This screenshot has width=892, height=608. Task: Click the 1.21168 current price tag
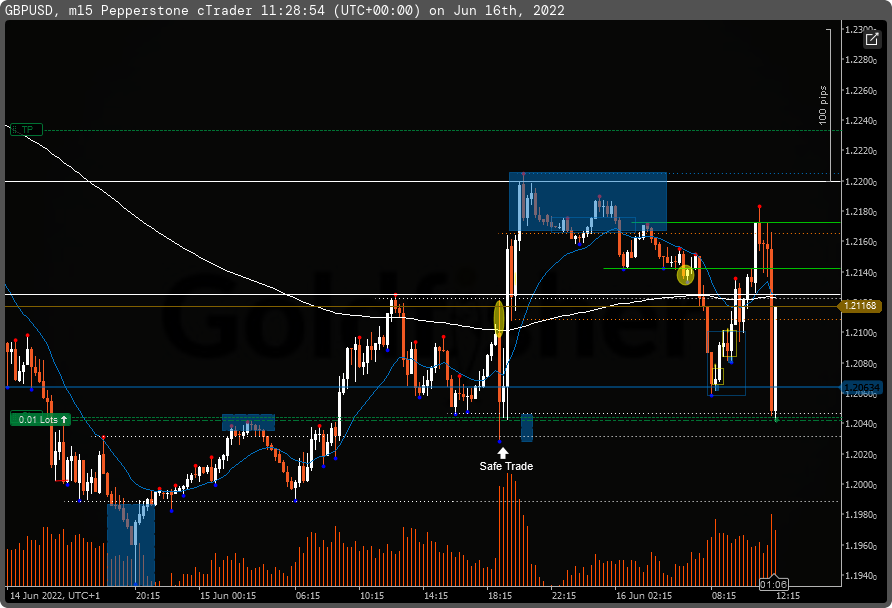[x=860, y=306]
